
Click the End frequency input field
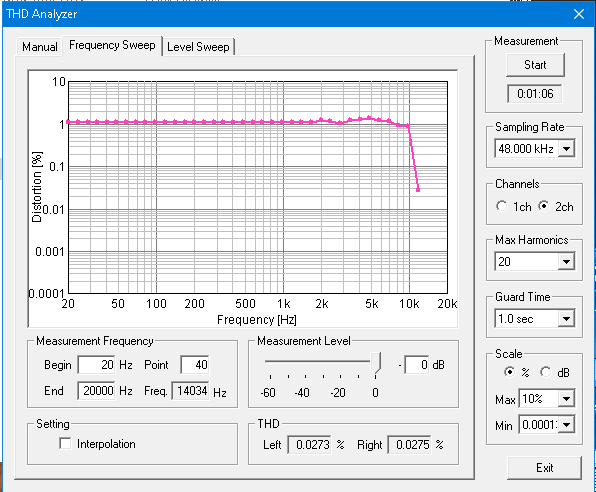pyautogui.click(x=96, y=391)
